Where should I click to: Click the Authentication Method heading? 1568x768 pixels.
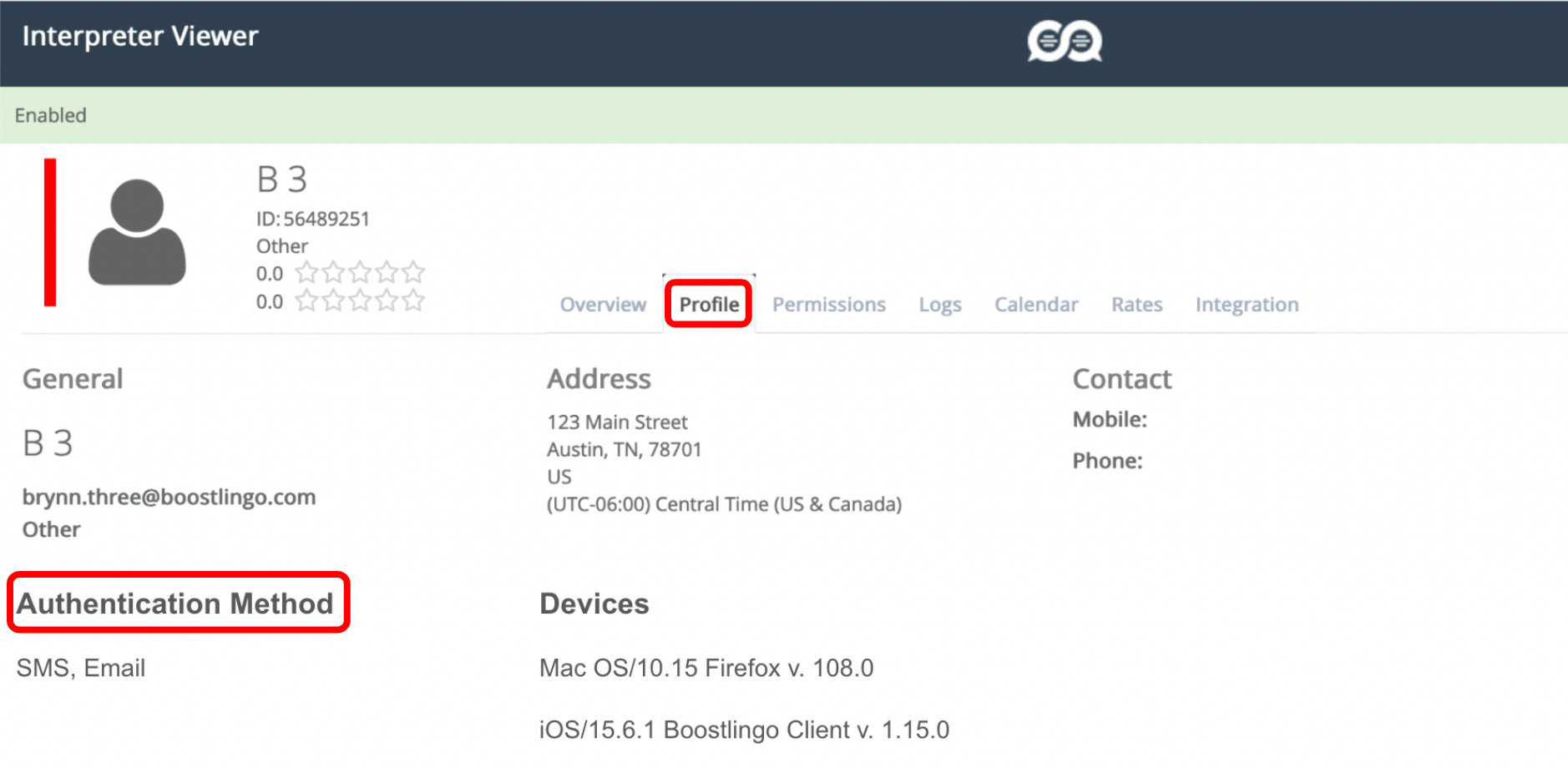click(x=175, y=603)
